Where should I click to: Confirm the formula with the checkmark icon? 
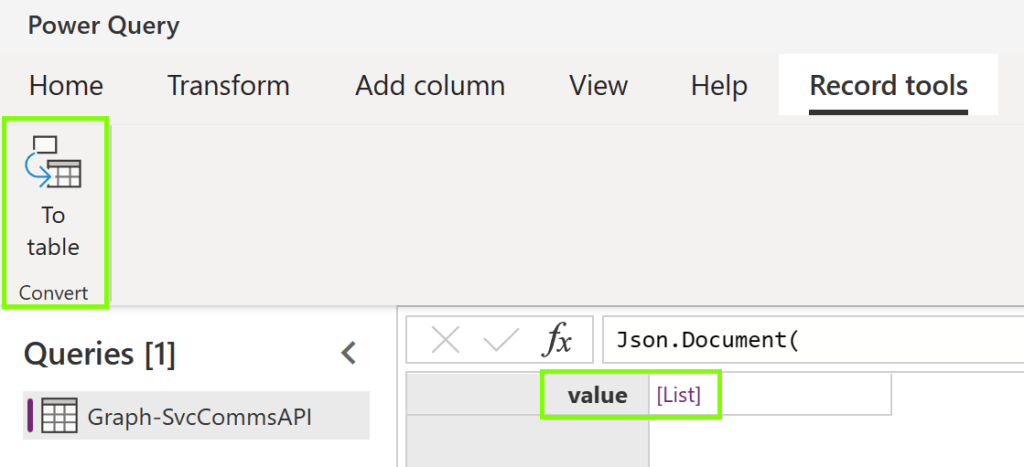500,341
